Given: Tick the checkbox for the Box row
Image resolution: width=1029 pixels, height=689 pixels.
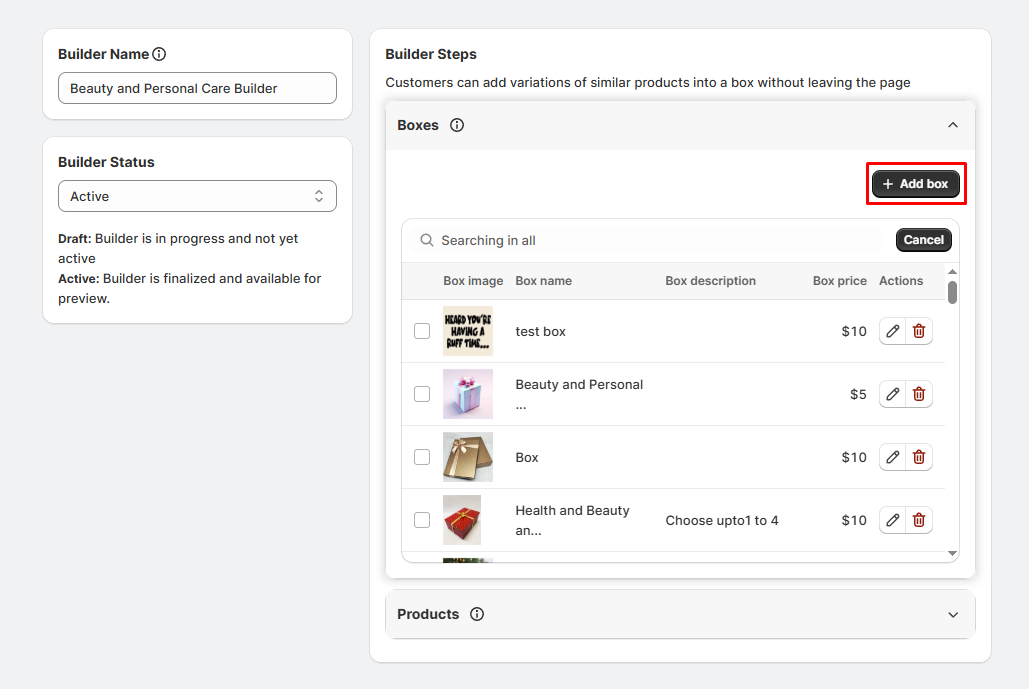Looking at the screenshot, I should point(422,457).
